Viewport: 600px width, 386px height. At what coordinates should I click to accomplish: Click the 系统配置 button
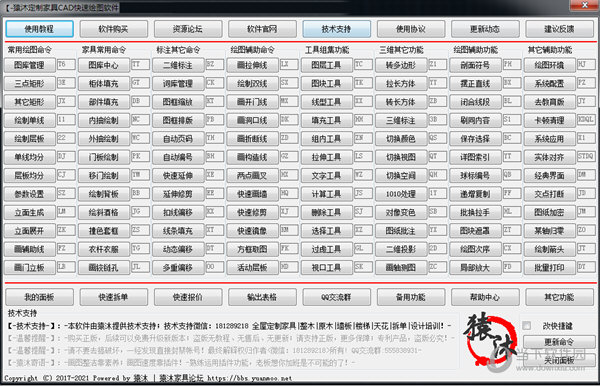[x=549, y=84]
